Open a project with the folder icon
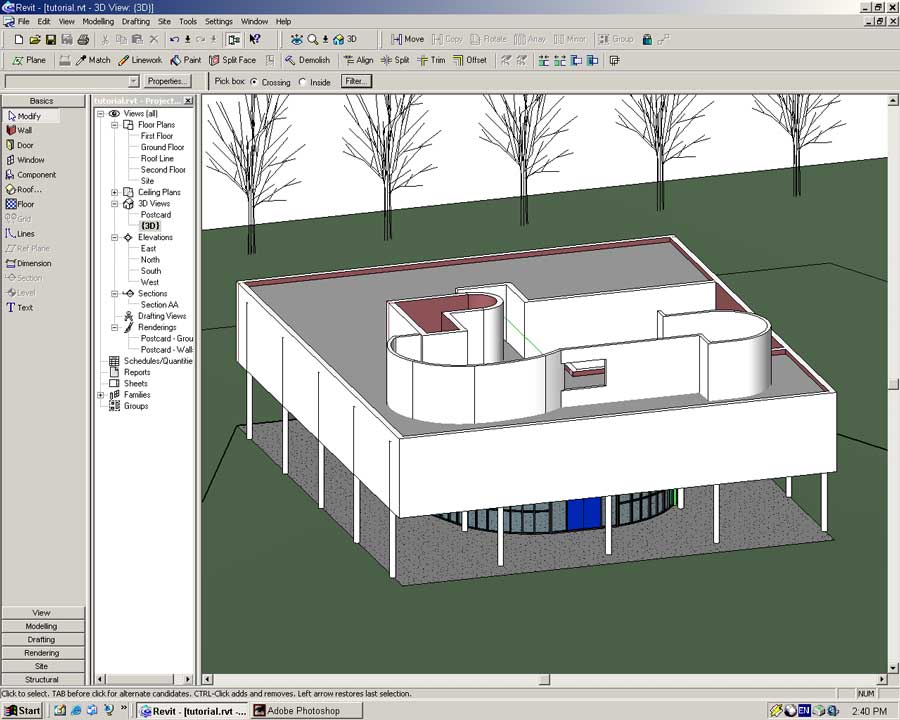Image resolution: width=900 pixels, height=720 pixels. [x=34, y=40]
